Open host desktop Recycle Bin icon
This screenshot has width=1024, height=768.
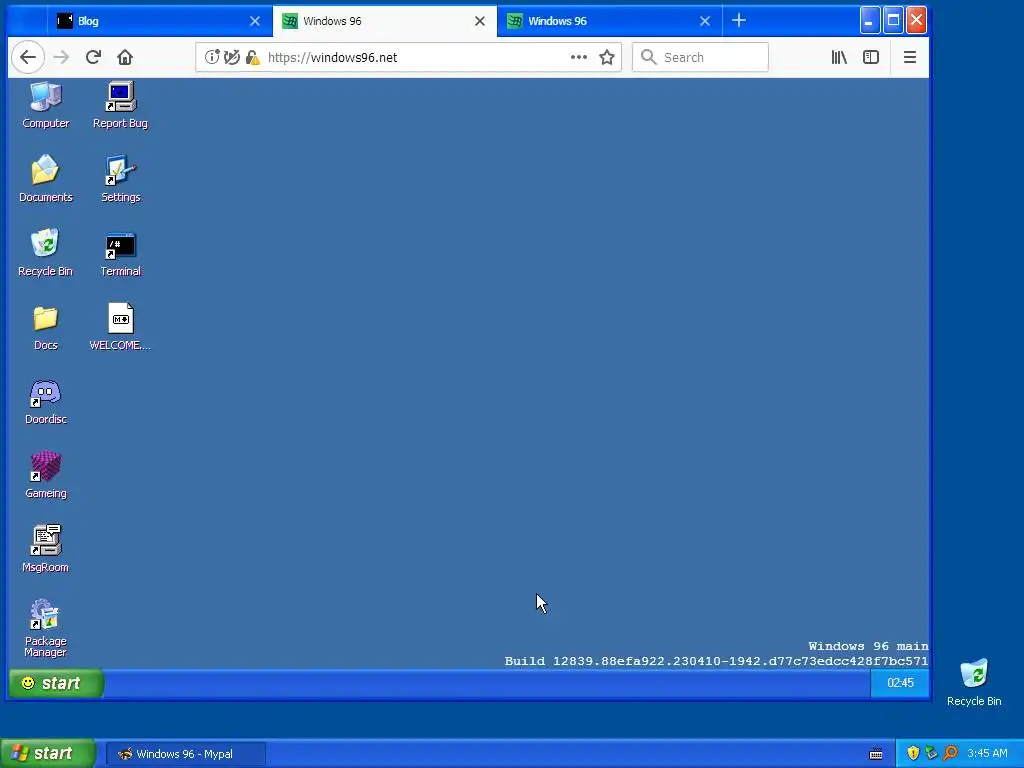(x=974, y=682)
